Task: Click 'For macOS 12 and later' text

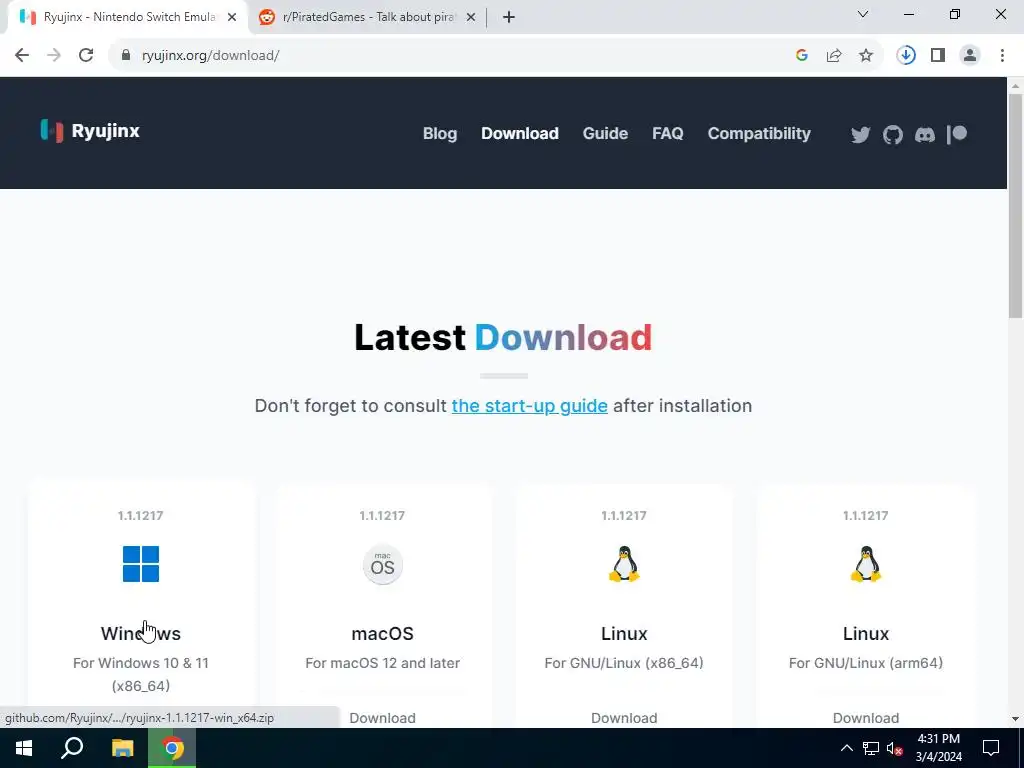Action: pyautogui.click(x=383, y=663)
